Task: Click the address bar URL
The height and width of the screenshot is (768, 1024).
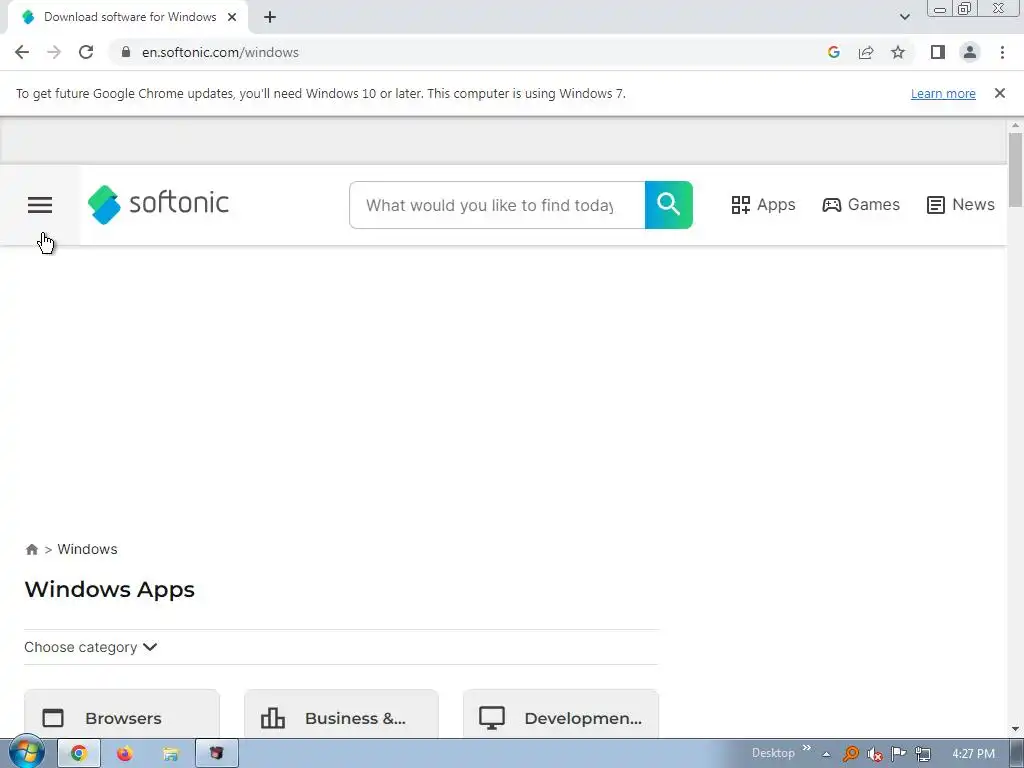Action: coord(220,52)
